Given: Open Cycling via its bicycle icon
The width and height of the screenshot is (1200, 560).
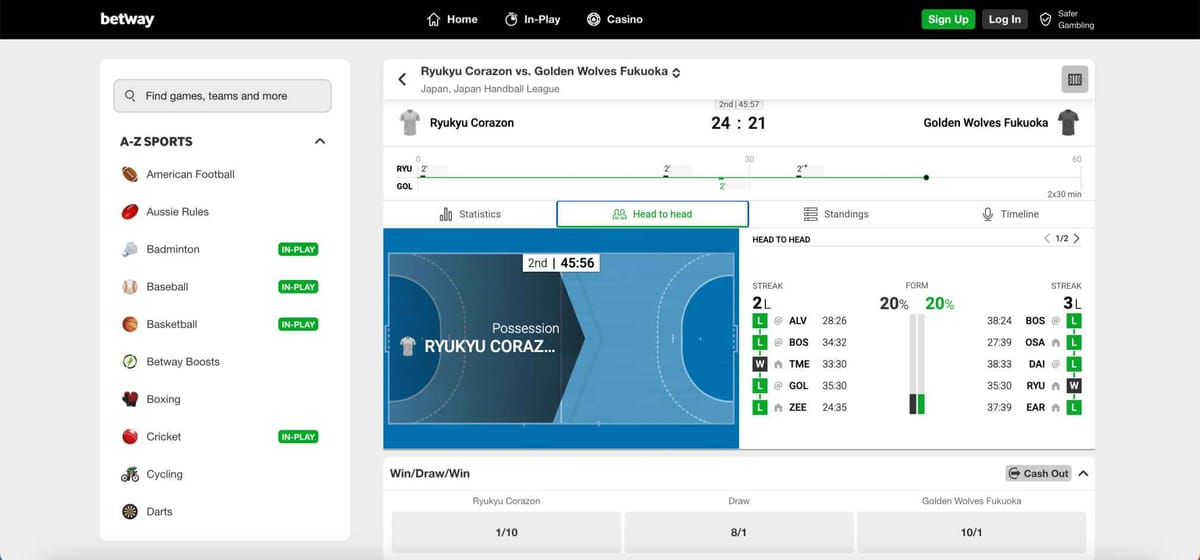Looking at the screenshot, I should (130, 474).
